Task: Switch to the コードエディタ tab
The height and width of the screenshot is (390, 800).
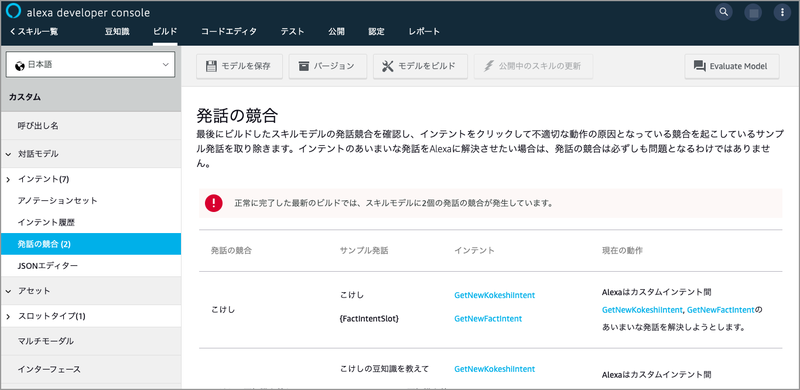Action: pos(229,32)
